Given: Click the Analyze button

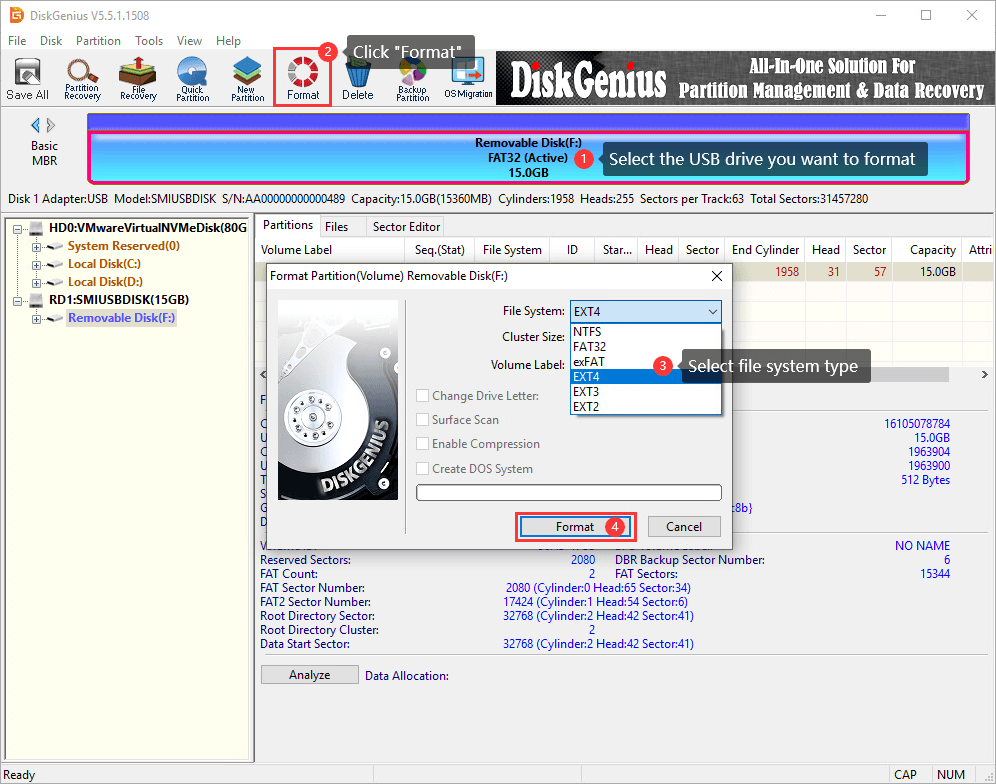Looking at the screenshot, I should 309,675.
